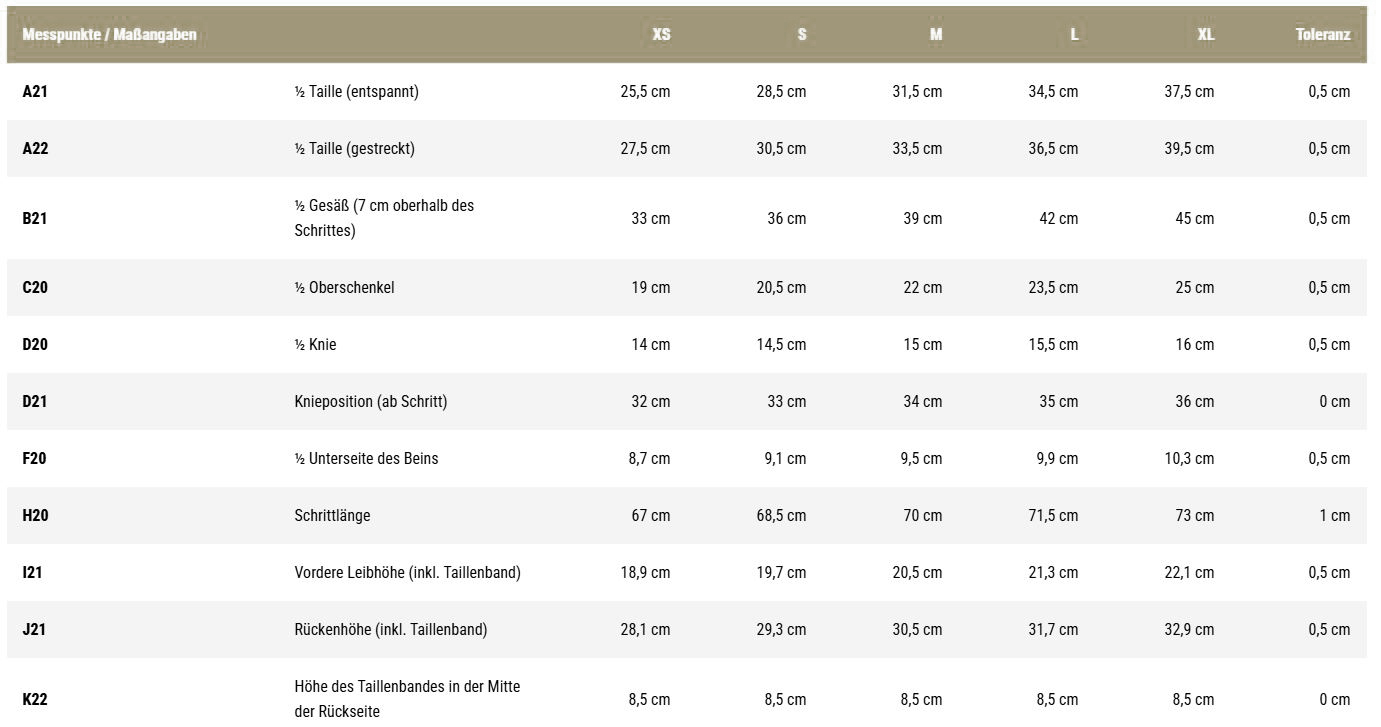This screenshot has width=1381, height=727.
Task: Select measurement code A21
Action: point(35,91)
